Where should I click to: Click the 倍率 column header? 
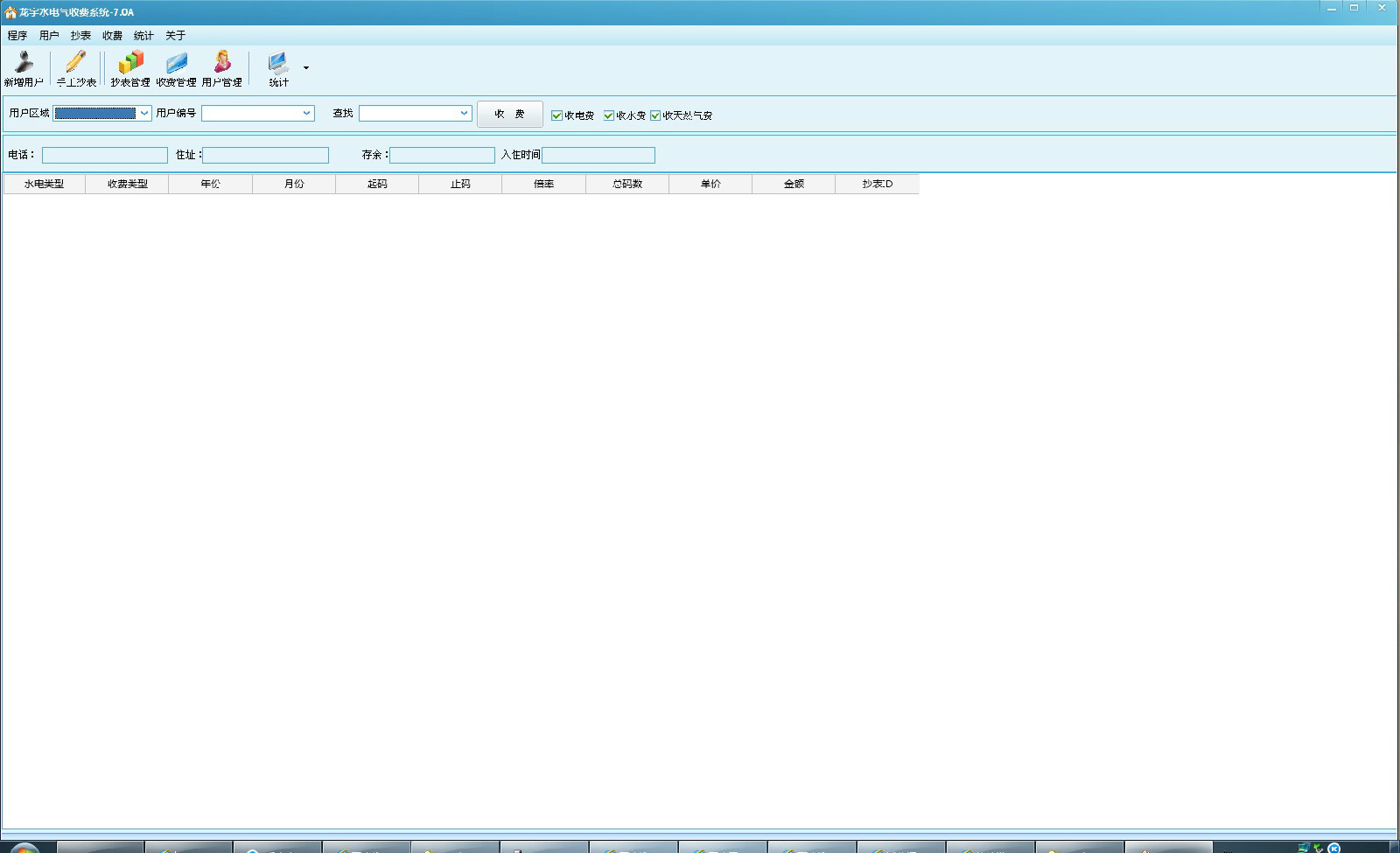543,184
